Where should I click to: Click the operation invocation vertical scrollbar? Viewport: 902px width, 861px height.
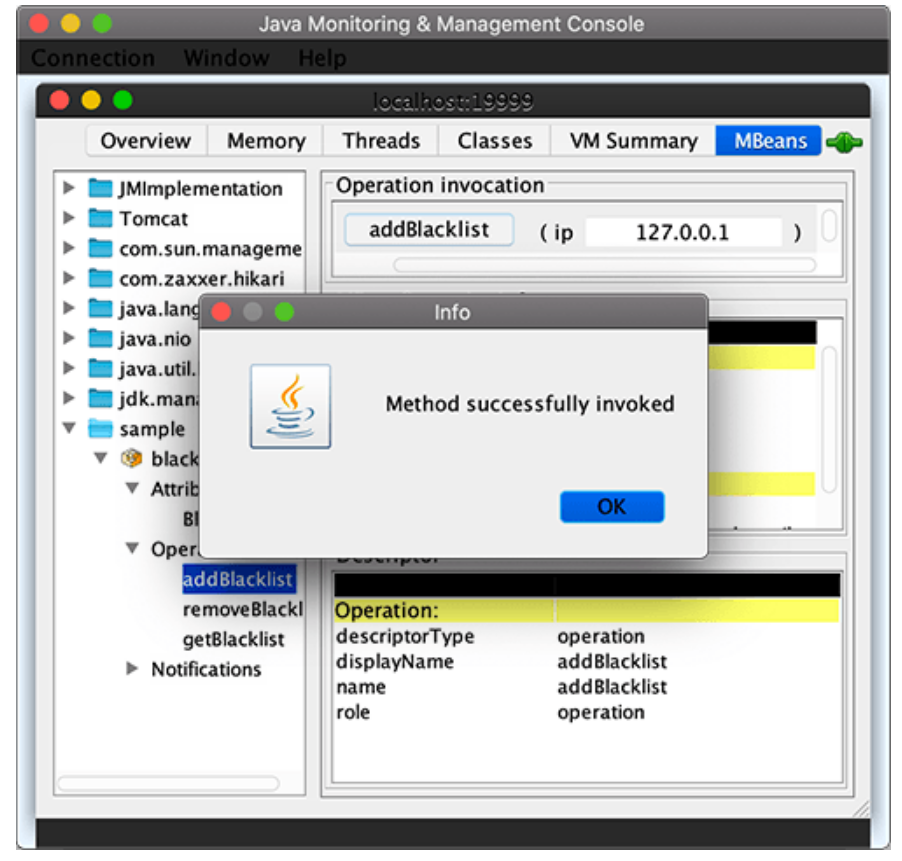(x=829, y=226)
